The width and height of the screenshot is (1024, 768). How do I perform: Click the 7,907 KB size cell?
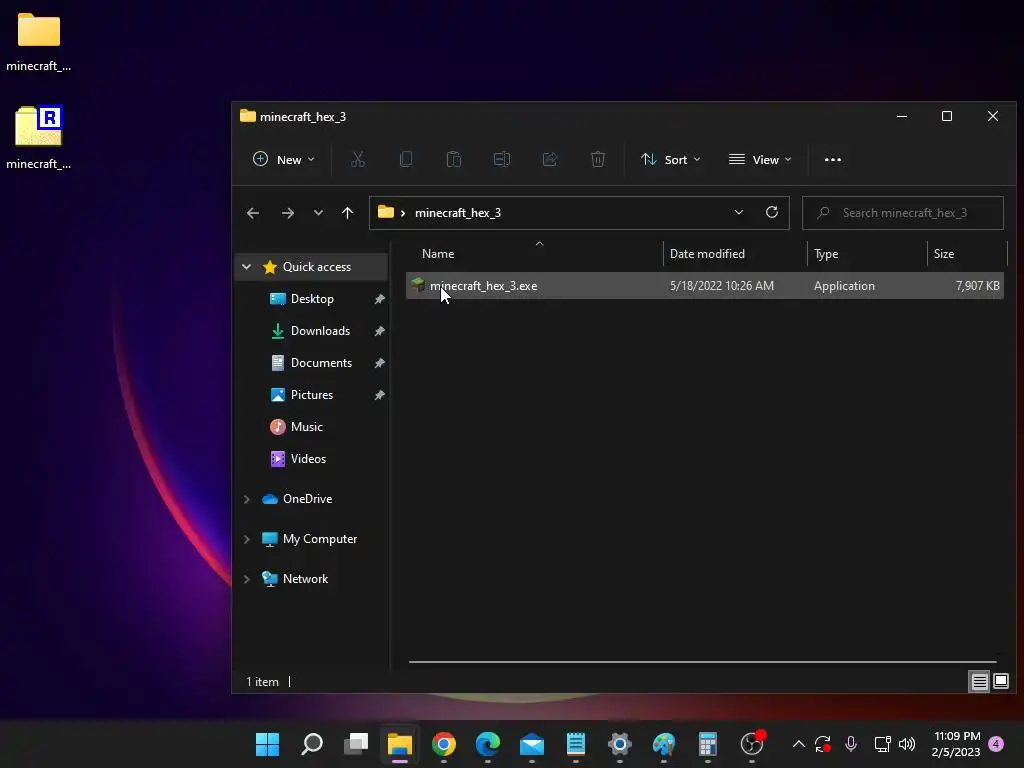tap(977, 286)
